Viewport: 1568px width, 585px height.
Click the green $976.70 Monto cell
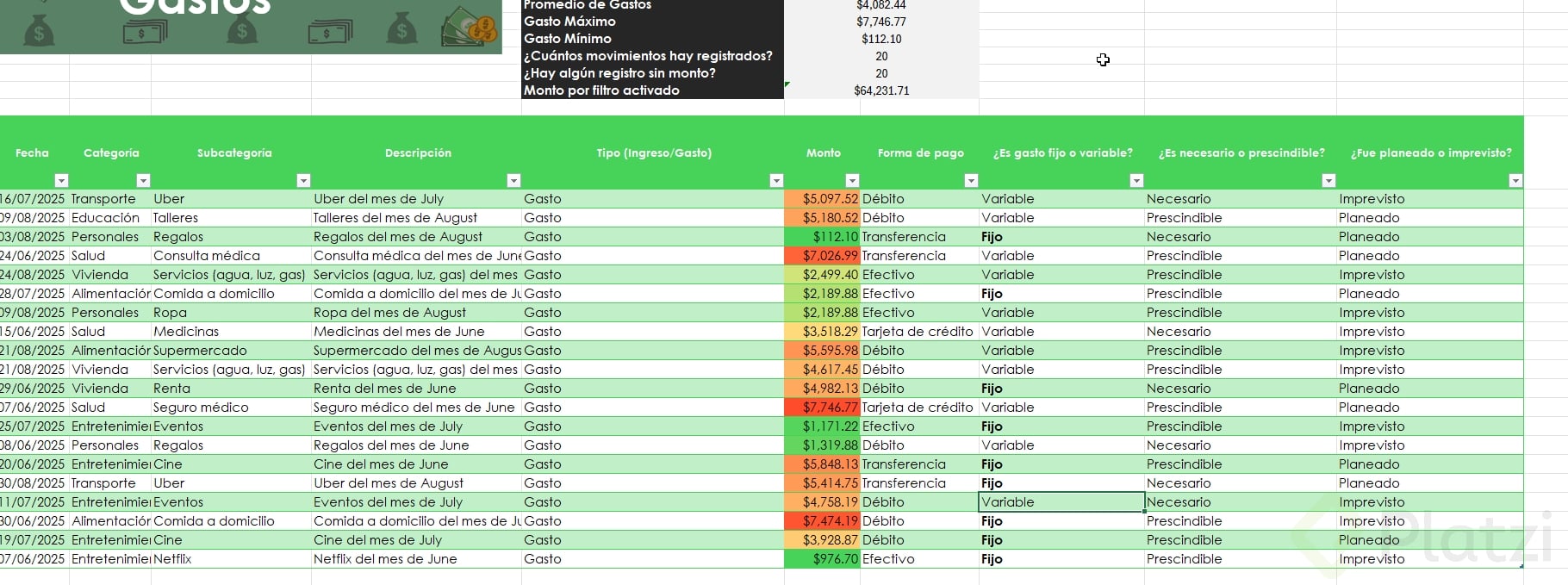[x=822, y=559]
